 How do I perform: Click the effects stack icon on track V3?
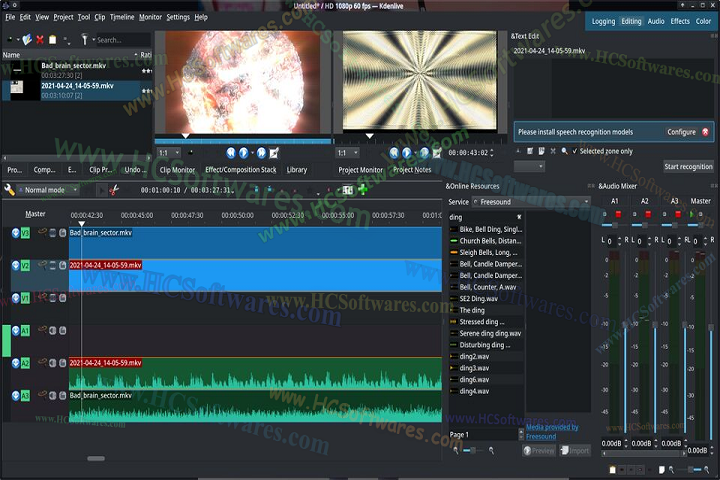(42, 232)
